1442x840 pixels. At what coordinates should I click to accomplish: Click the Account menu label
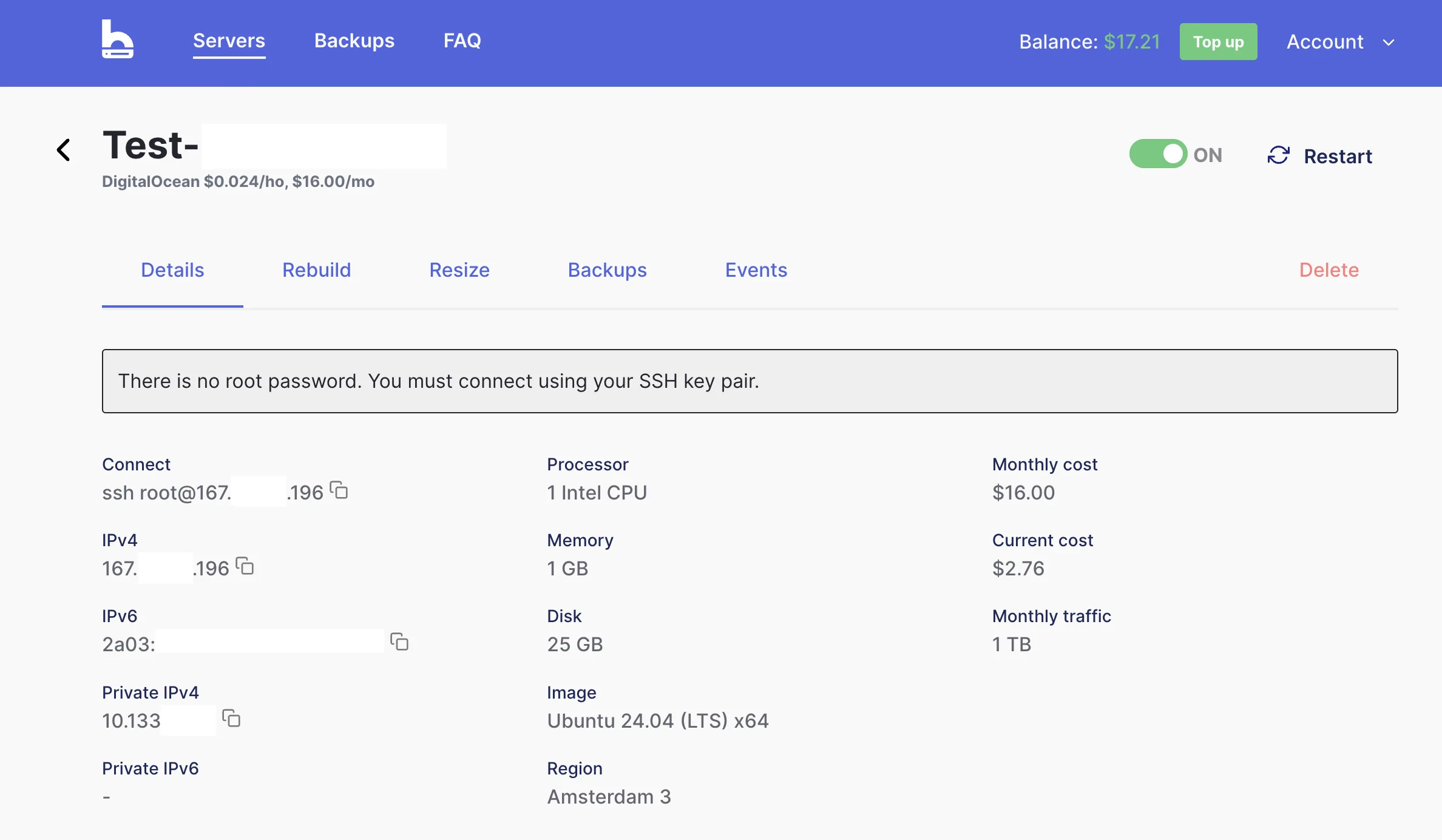(1325, 42)
